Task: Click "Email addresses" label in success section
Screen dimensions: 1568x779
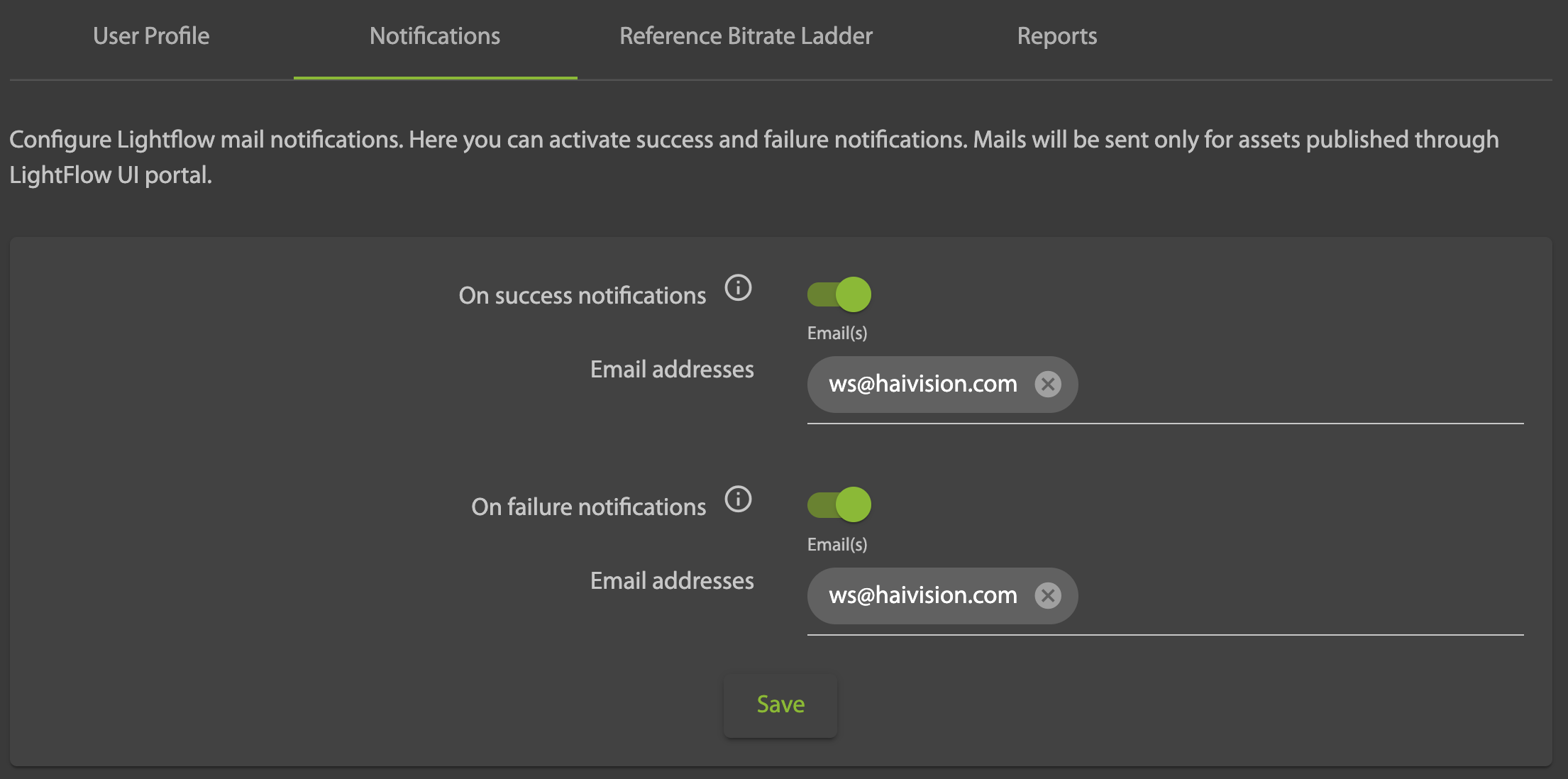Action: click(x=672, y=370)
